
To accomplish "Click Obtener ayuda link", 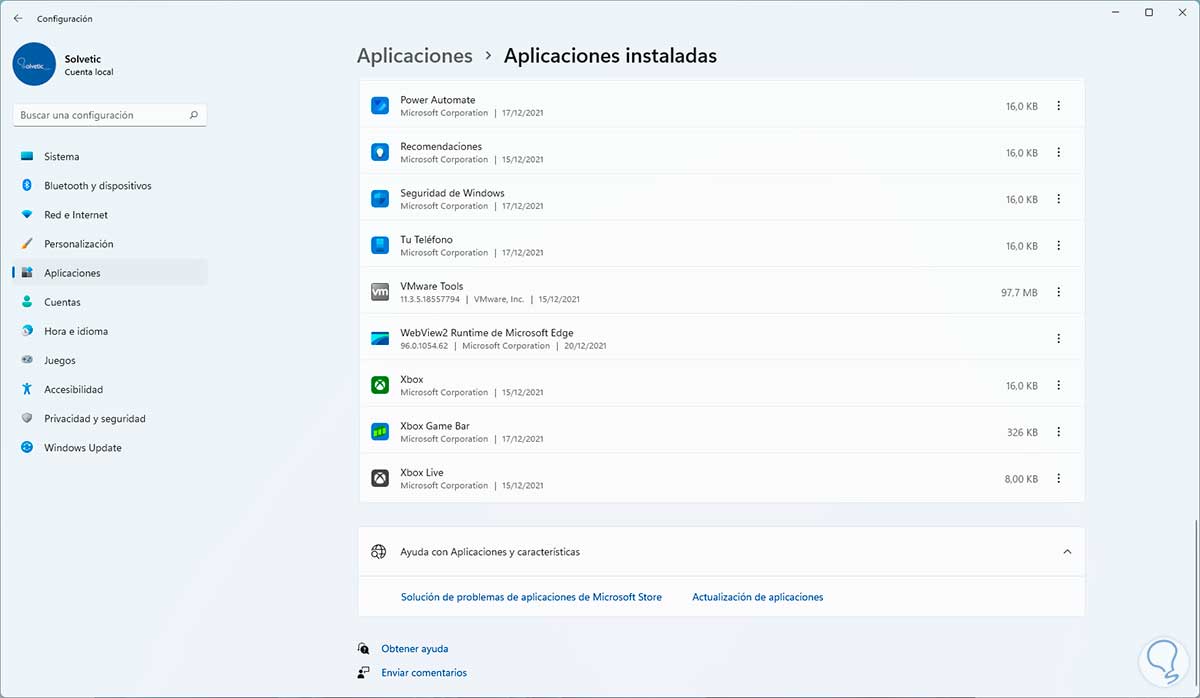I will (415, 649).
